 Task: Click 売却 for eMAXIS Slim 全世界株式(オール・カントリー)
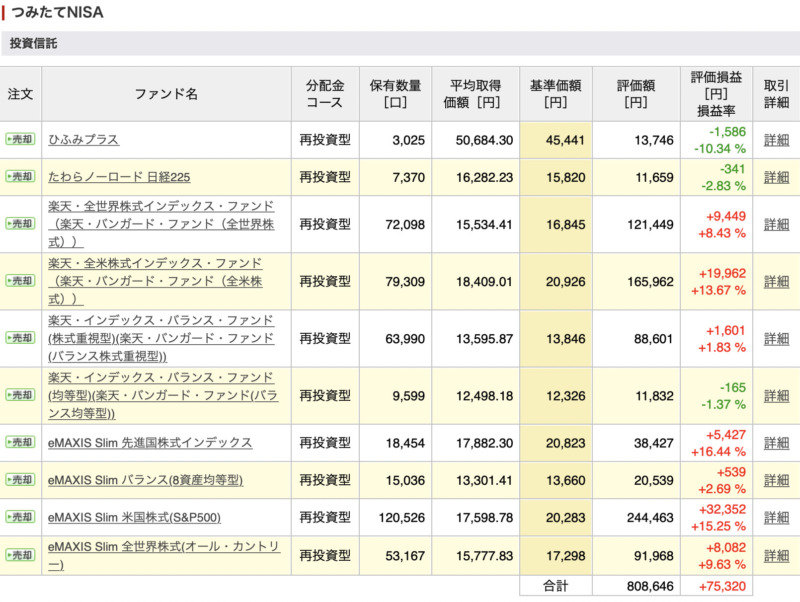[20, 555]
